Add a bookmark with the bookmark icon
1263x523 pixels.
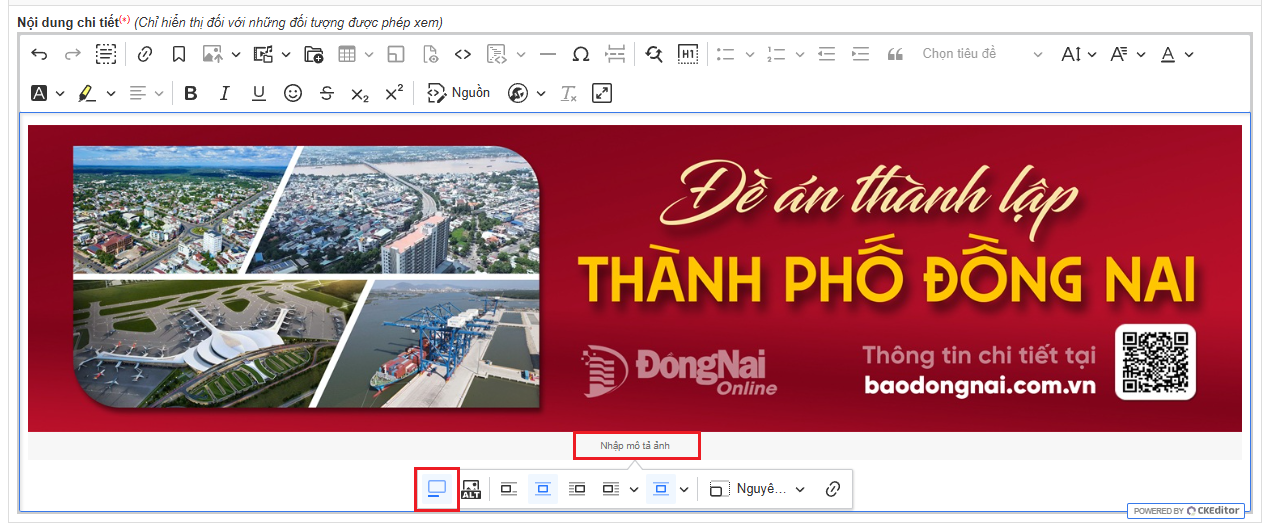pyautogui.click(x=178, y=54)
